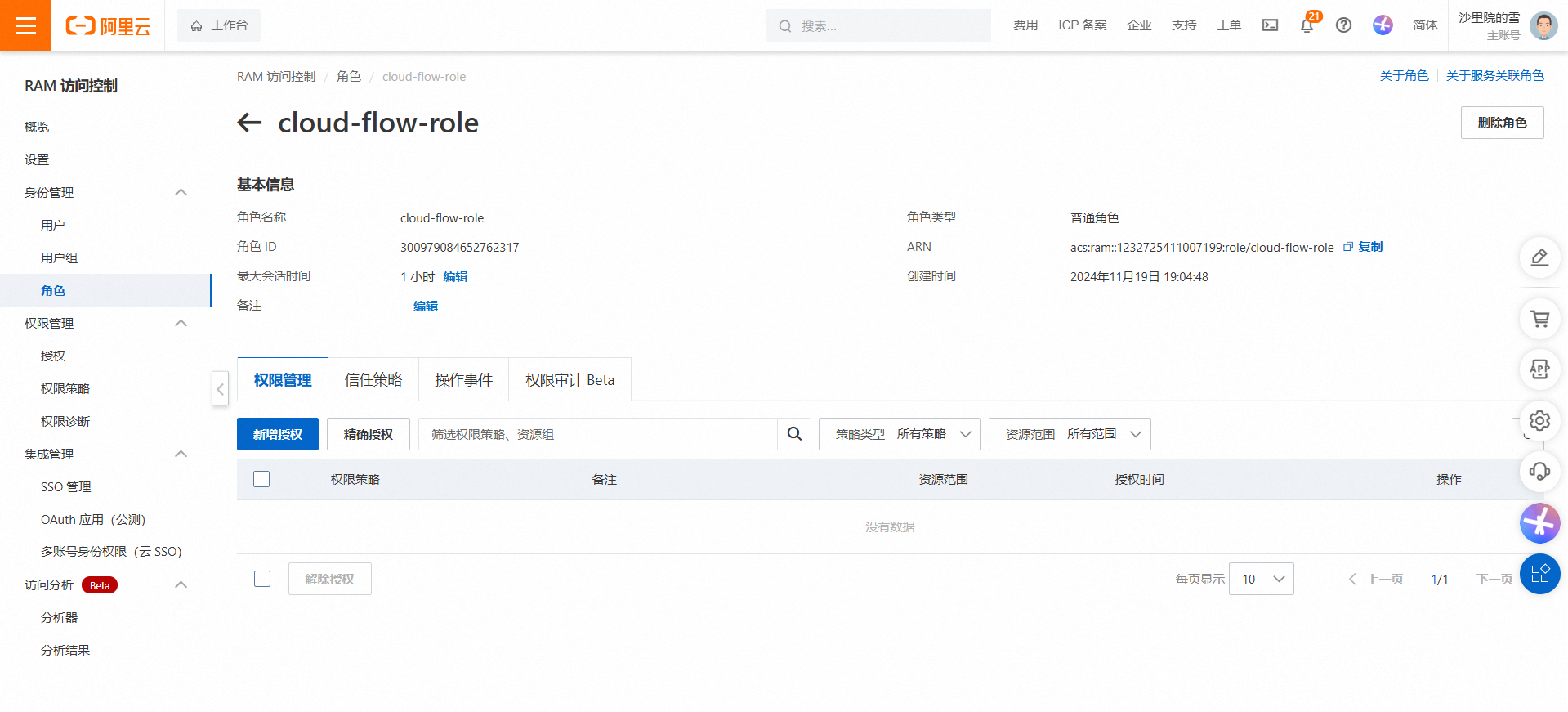Click the Alibaba Cloud logo
This screenshot has height=712, width=1568.
tap(108, 26)
